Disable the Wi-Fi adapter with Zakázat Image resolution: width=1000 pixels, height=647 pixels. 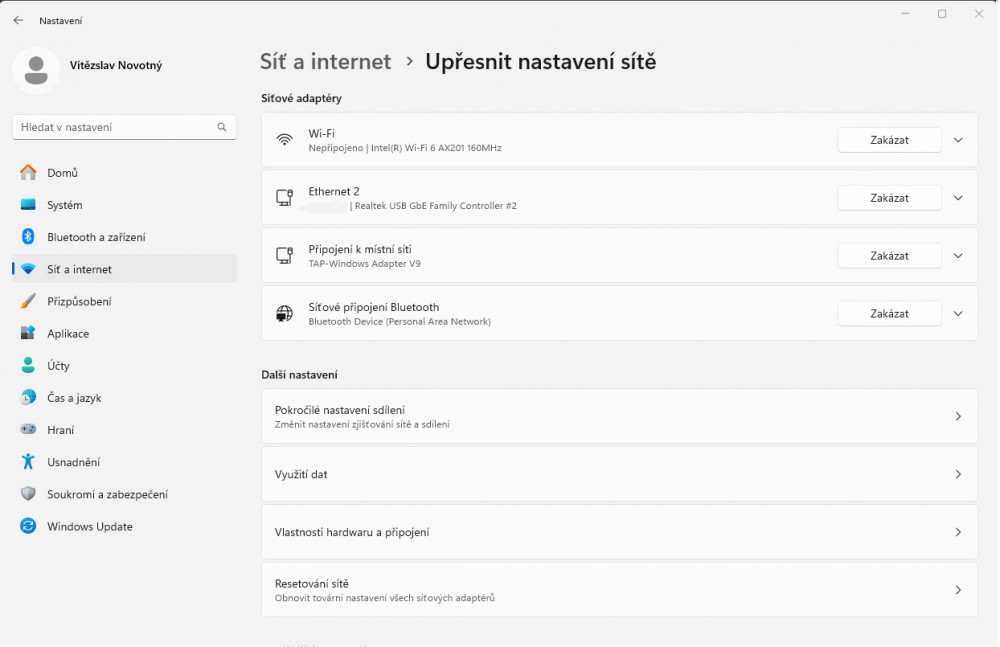coord(889,140)
